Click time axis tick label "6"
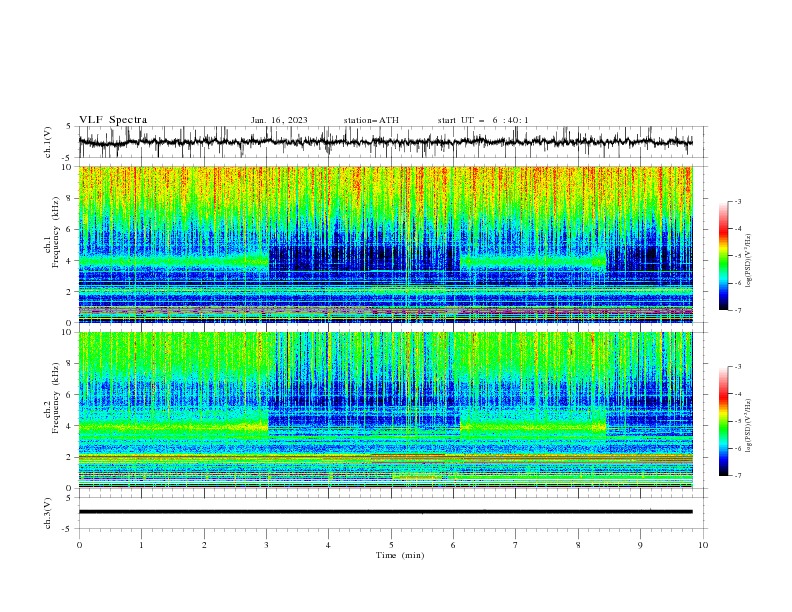 pos(453,545)
